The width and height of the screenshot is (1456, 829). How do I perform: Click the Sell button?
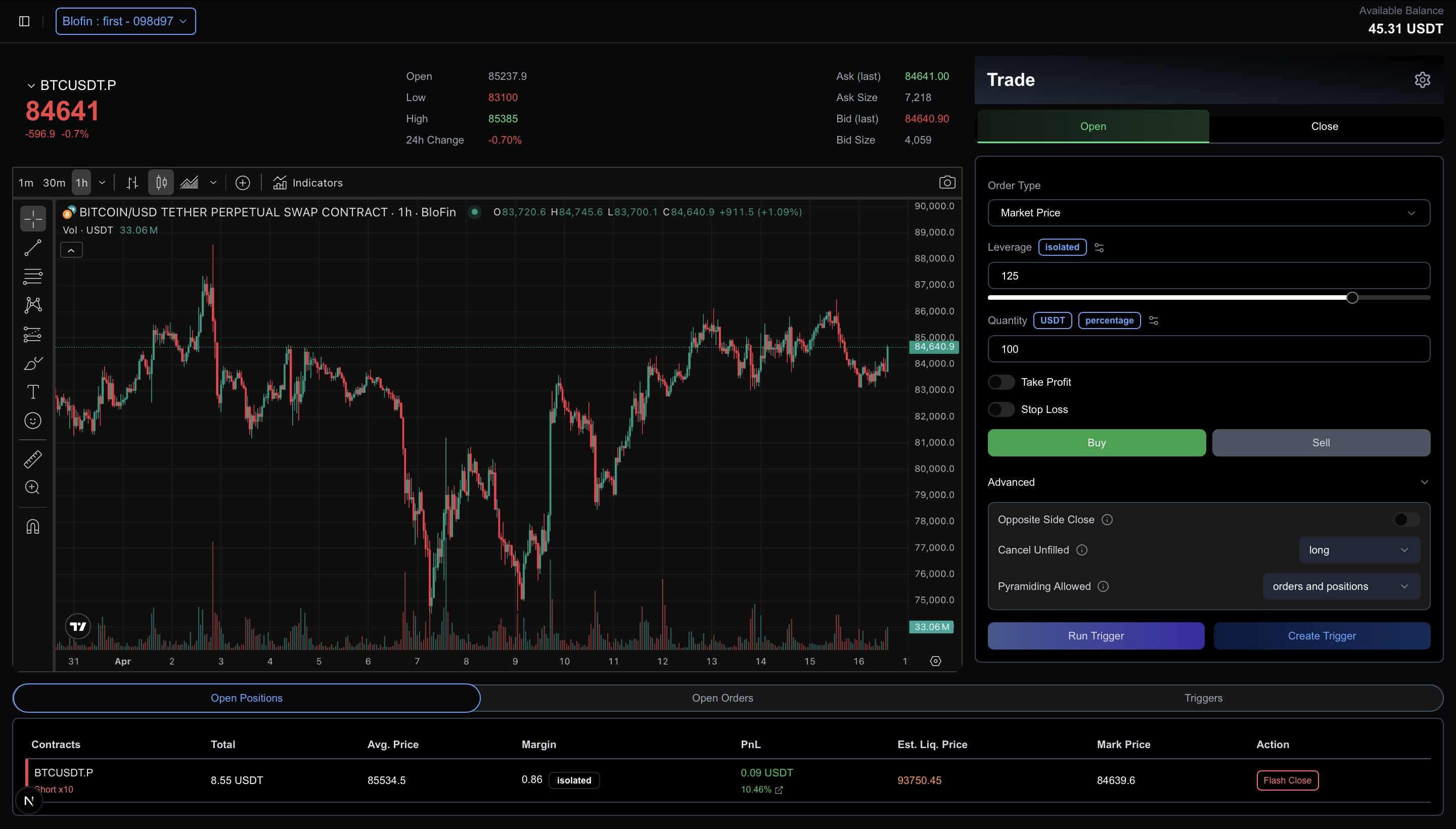click(1321, 443)
